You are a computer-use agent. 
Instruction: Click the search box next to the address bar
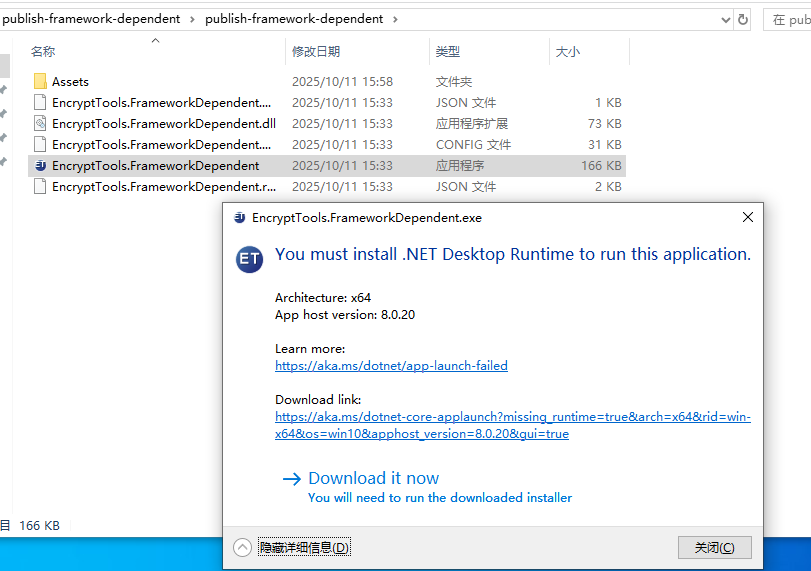coord(787,20)
